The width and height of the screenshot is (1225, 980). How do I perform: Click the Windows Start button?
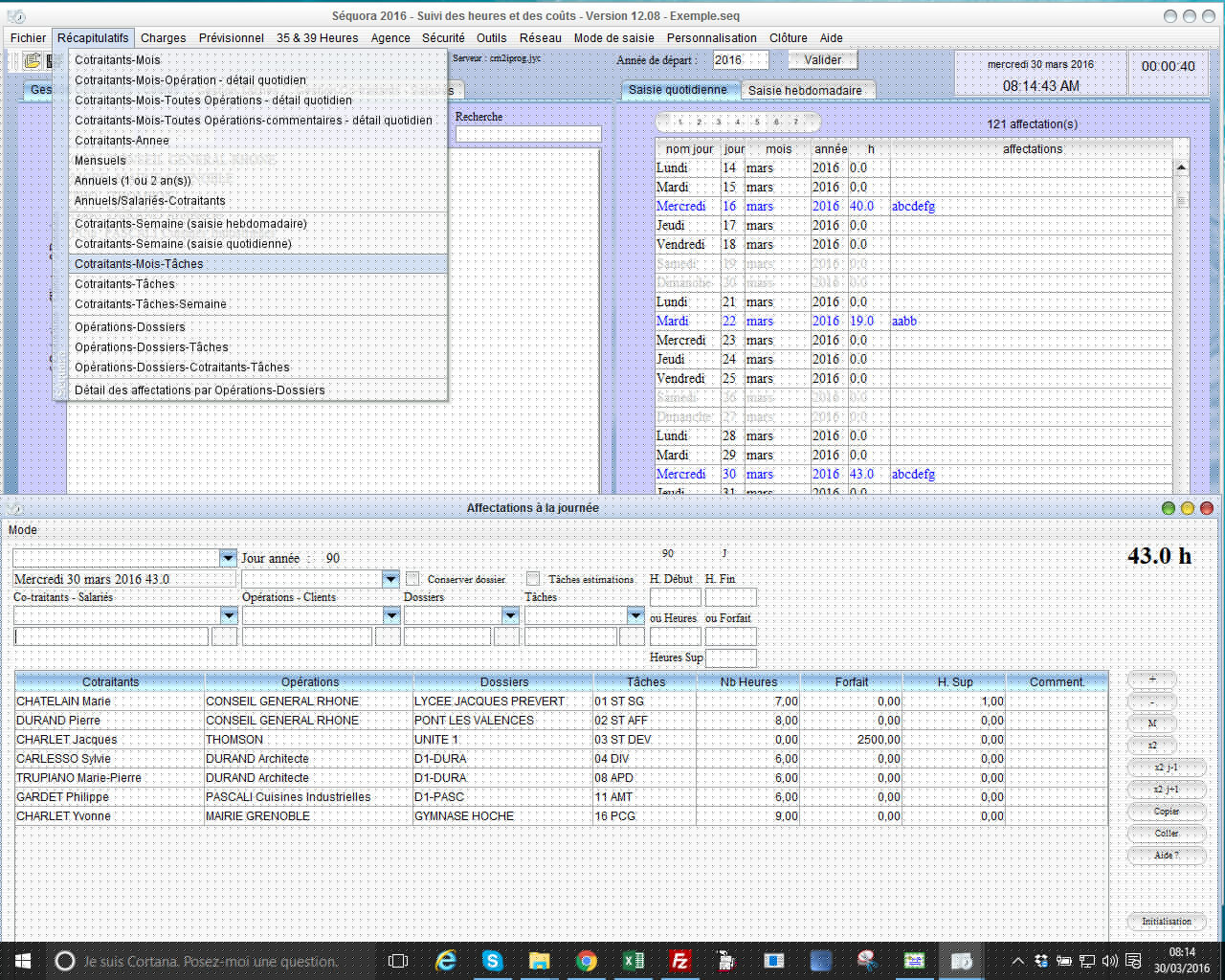[23, 961]
